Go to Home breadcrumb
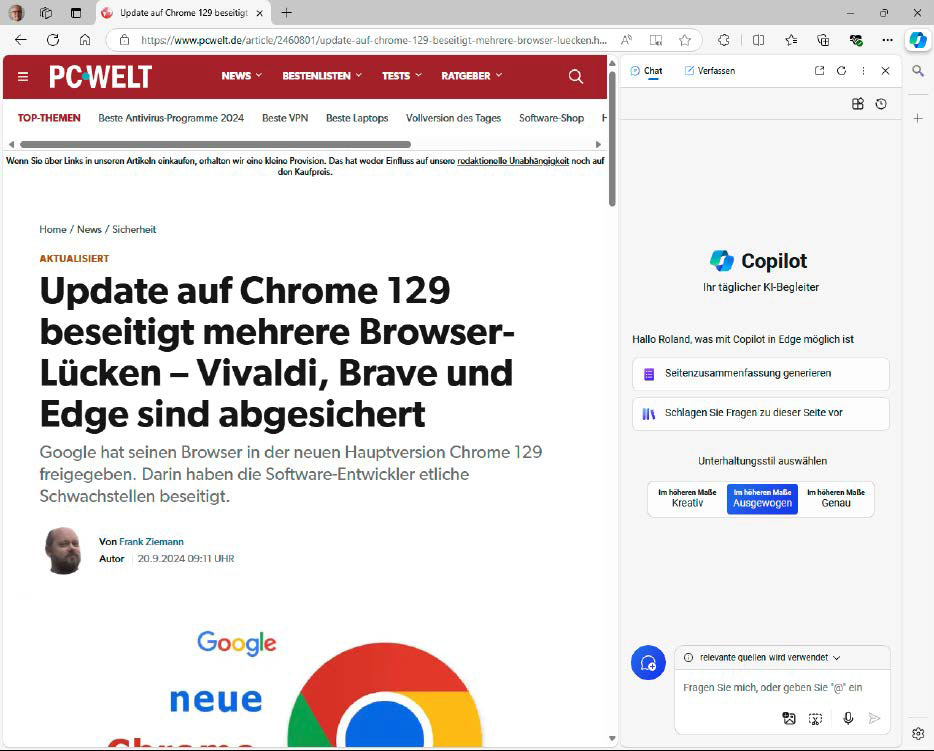This screenshot has width=934, height=751. tap(53, 229)
